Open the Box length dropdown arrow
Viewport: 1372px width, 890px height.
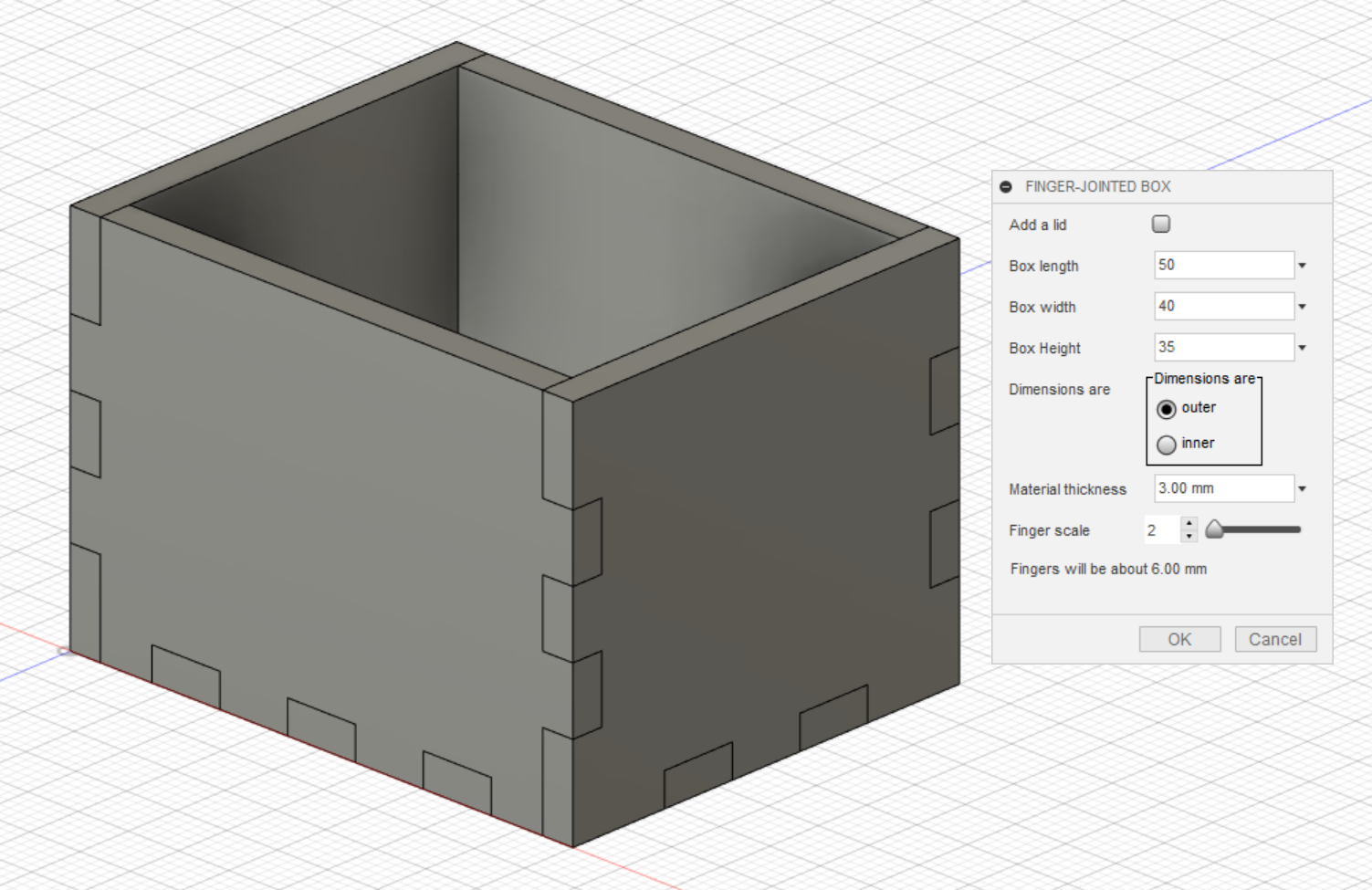(1303, 266)
